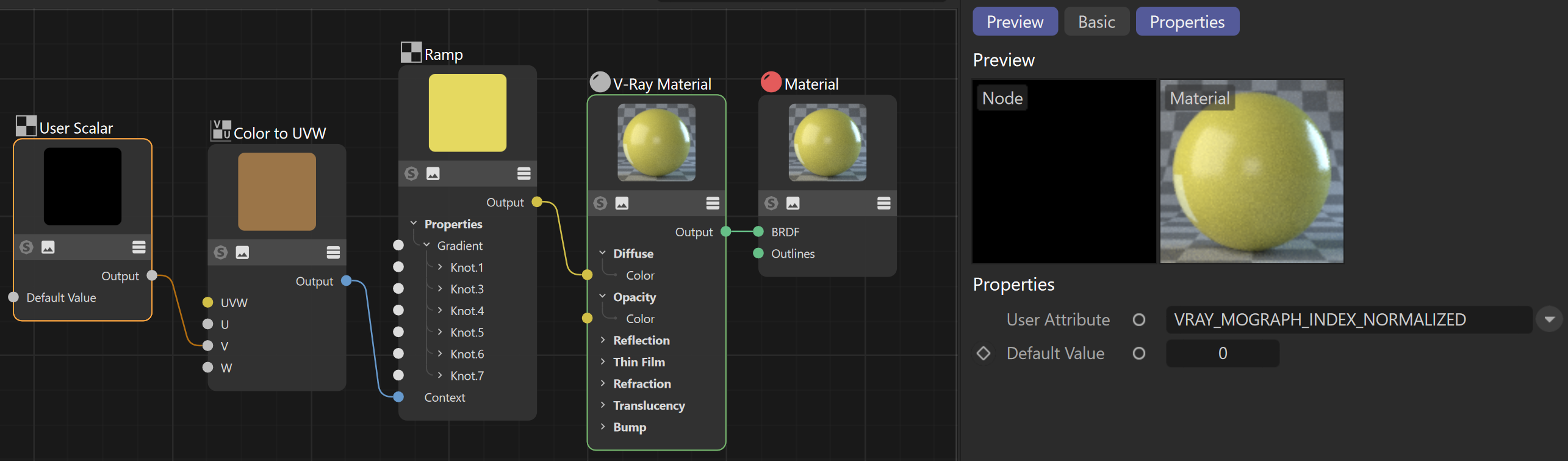The height and width of the screenshot is (461, 1568).
Task: Click the brown color swatch on Color to UVW
Action: pyautogui.click(x=277, y=192)
